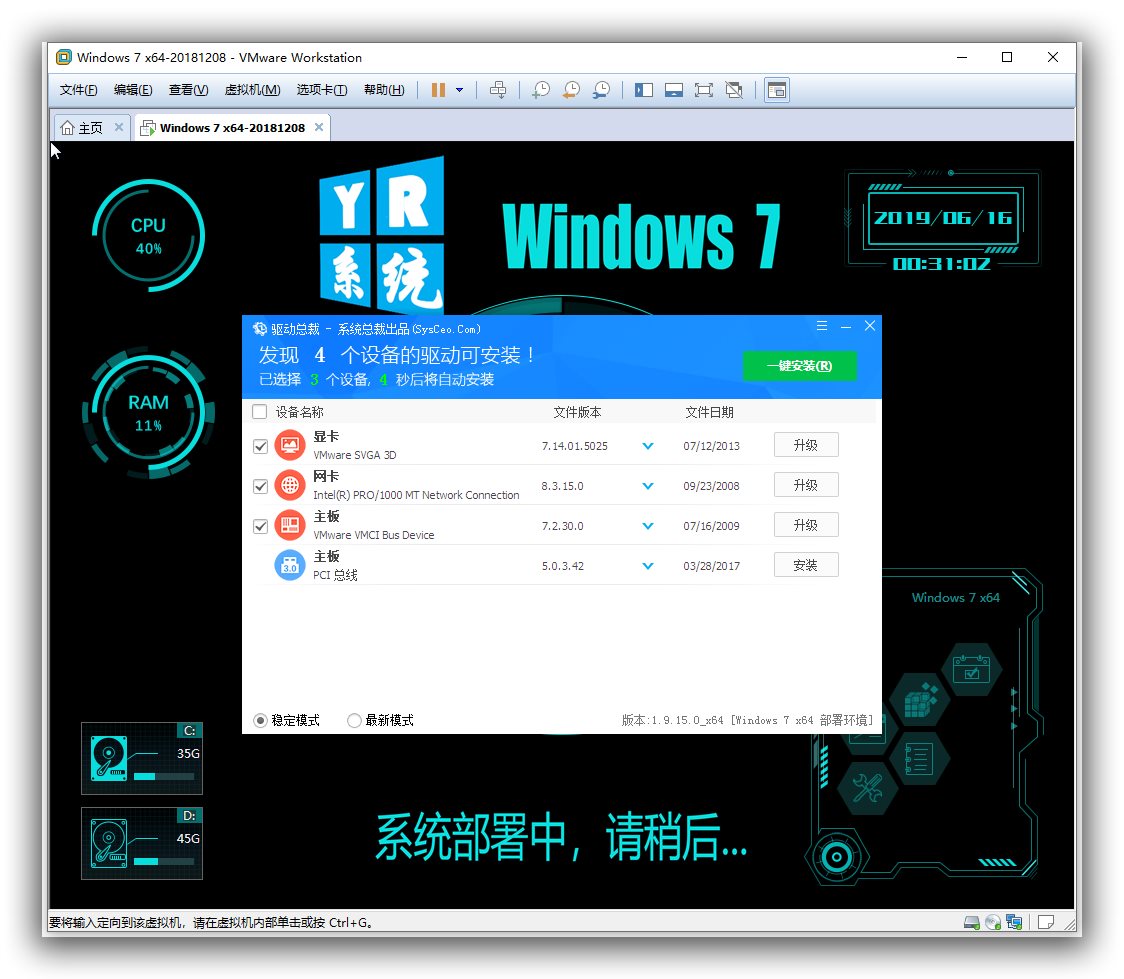Click the wrench tools hexagon icon
This screenshot has width=1124, height=979.
(x=867, y=788)
